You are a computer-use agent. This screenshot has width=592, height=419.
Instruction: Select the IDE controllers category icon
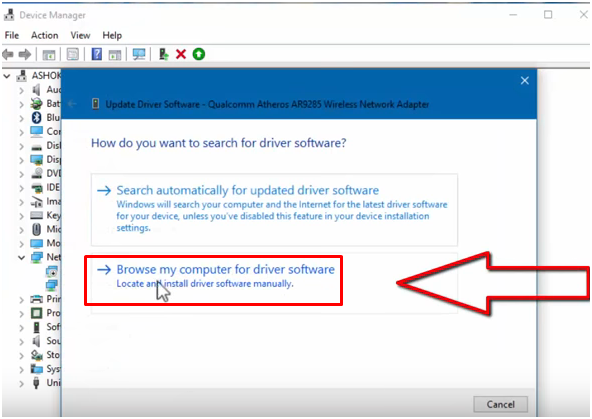[x=37, y=188]
